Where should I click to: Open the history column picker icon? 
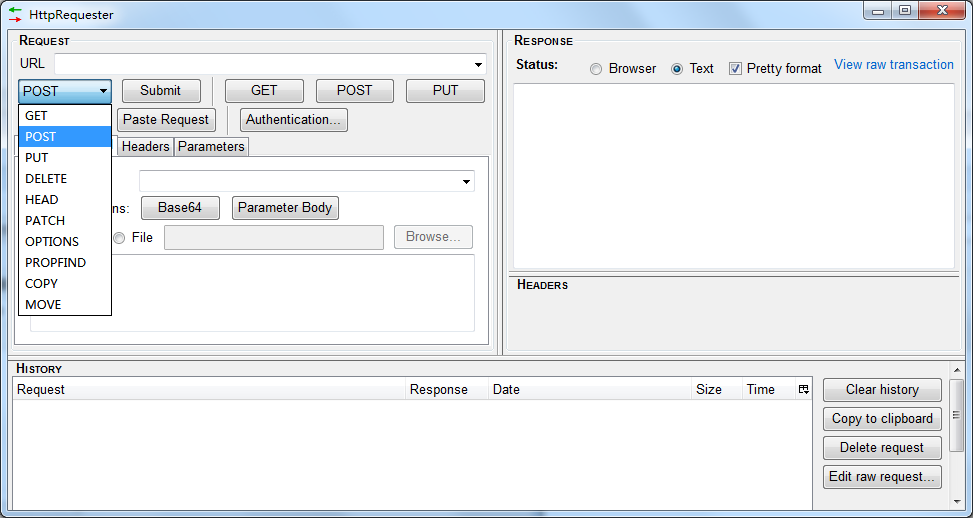coord(803,390)
